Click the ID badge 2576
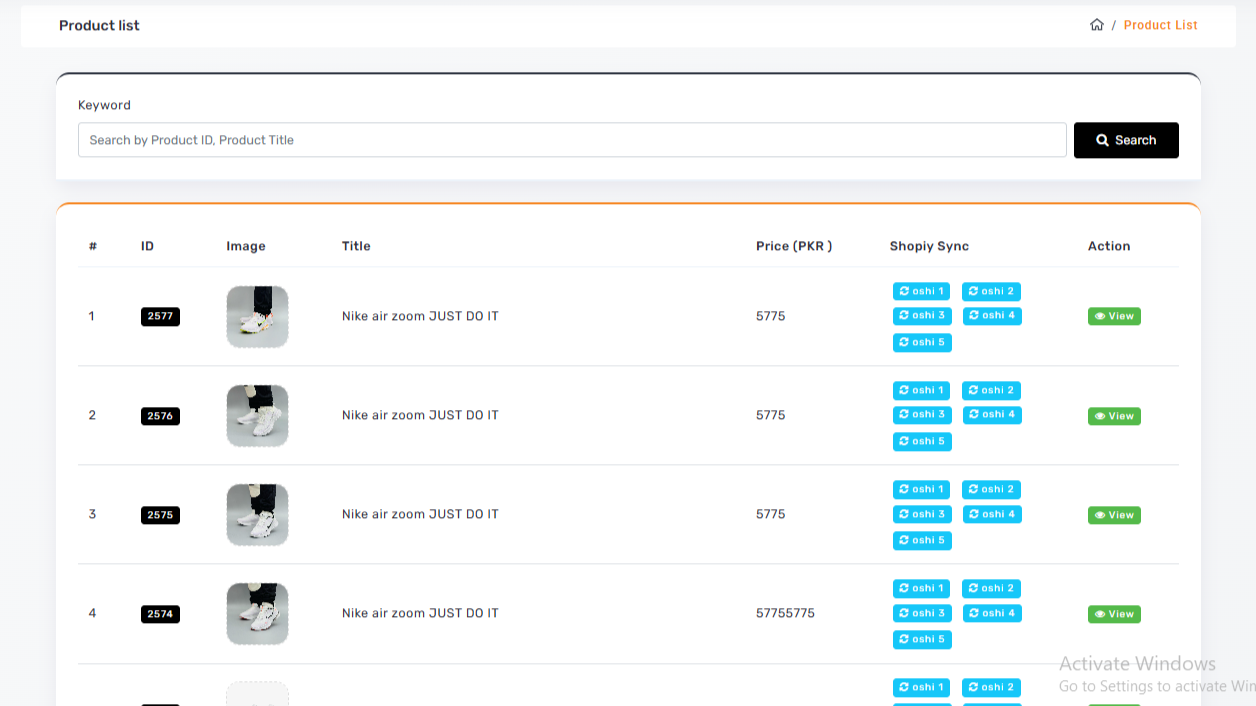1256x706 pixels. [160, 416]
